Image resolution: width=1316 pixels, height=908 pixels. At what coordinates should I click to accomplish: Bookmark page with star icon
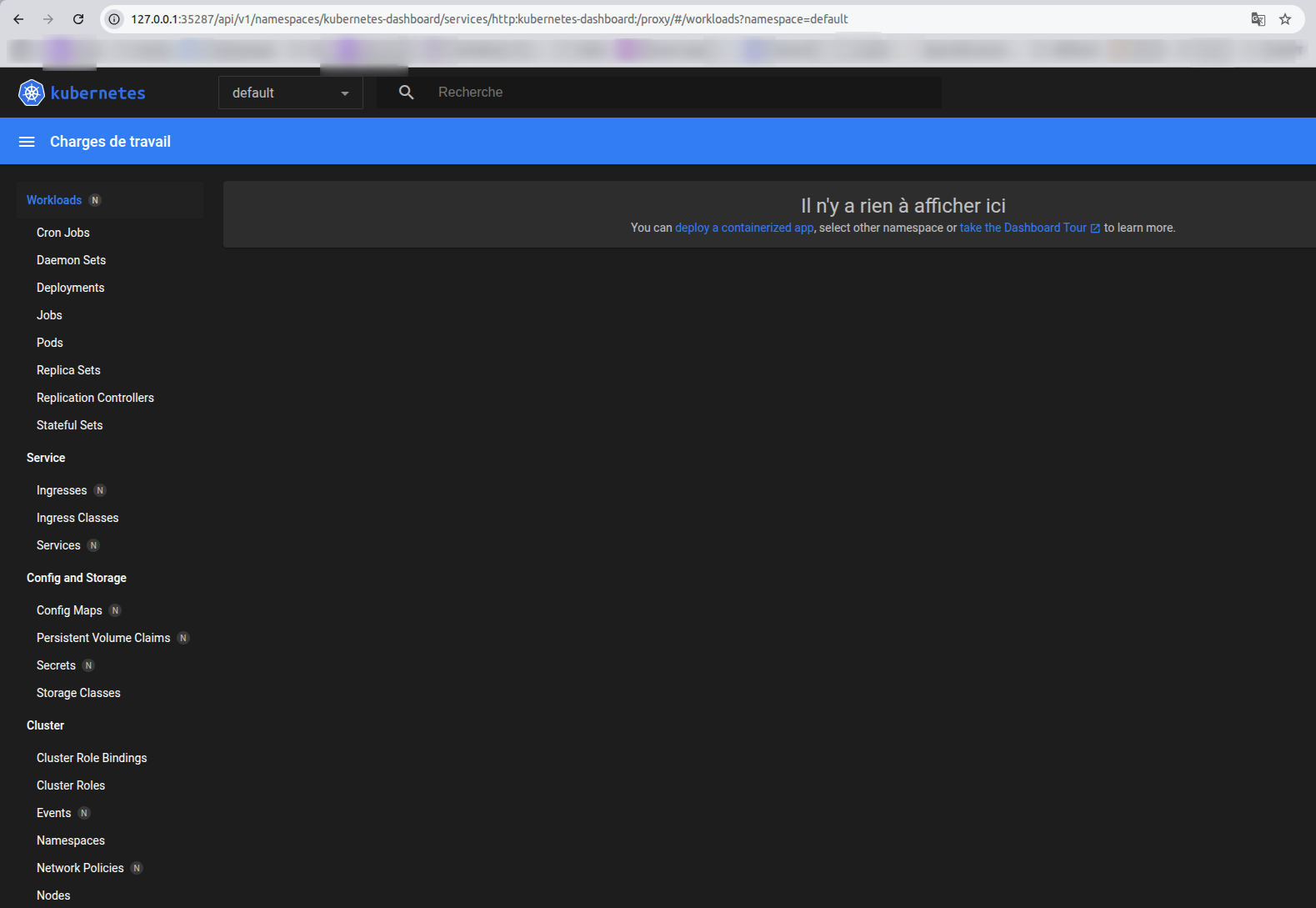point(1285,19)
